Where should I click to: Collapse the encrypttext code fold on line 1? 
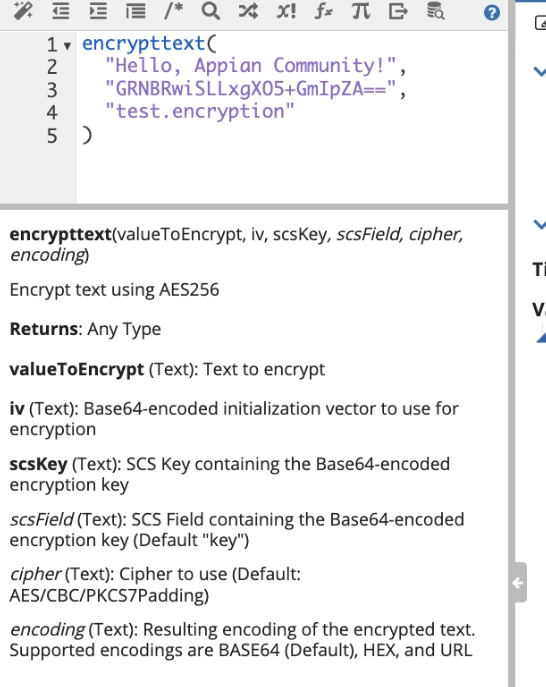(x=67, y=45)
